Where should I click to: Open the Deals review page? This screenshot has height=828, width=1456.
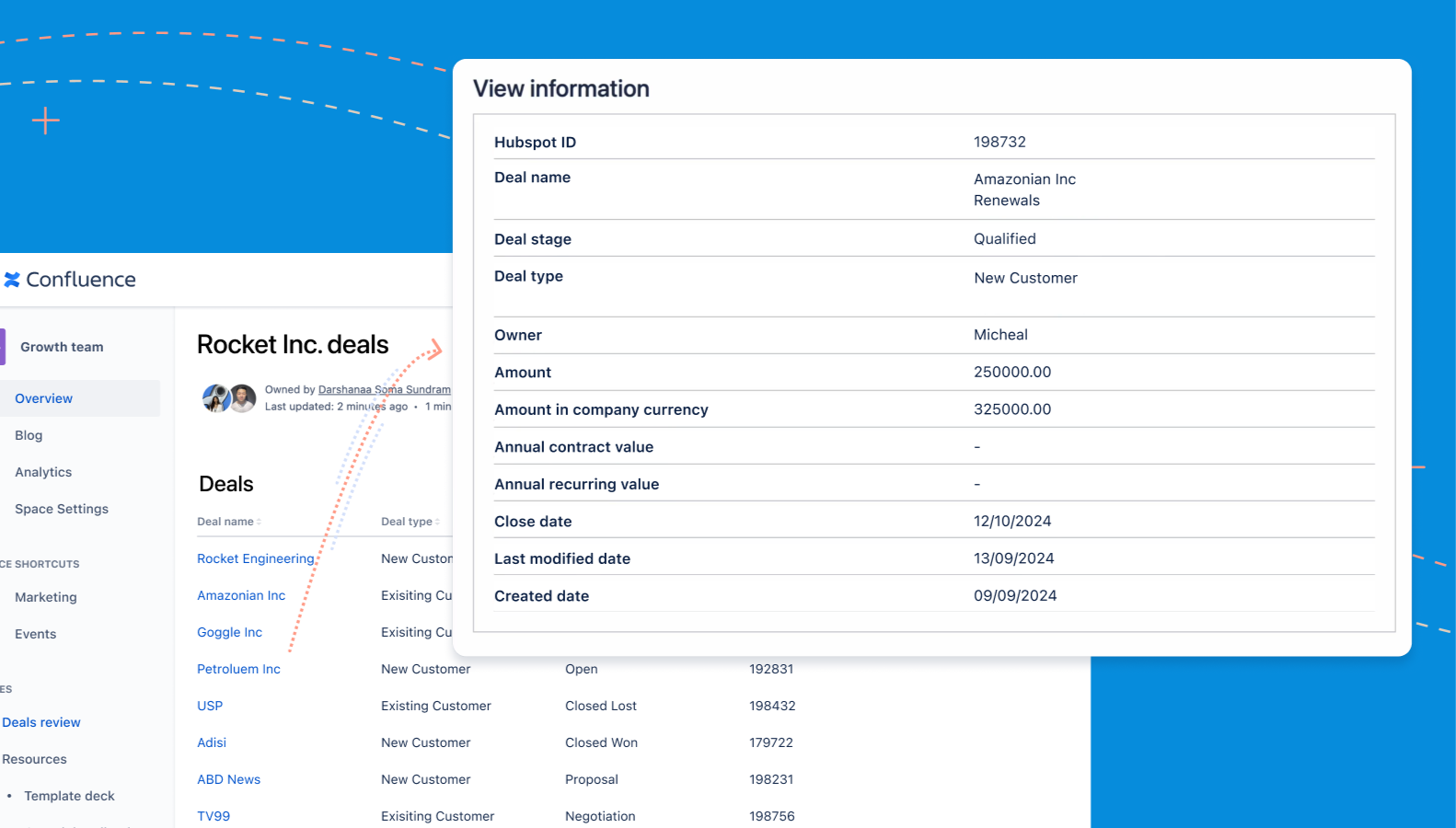pyautogui.click(x=41, y=722)
